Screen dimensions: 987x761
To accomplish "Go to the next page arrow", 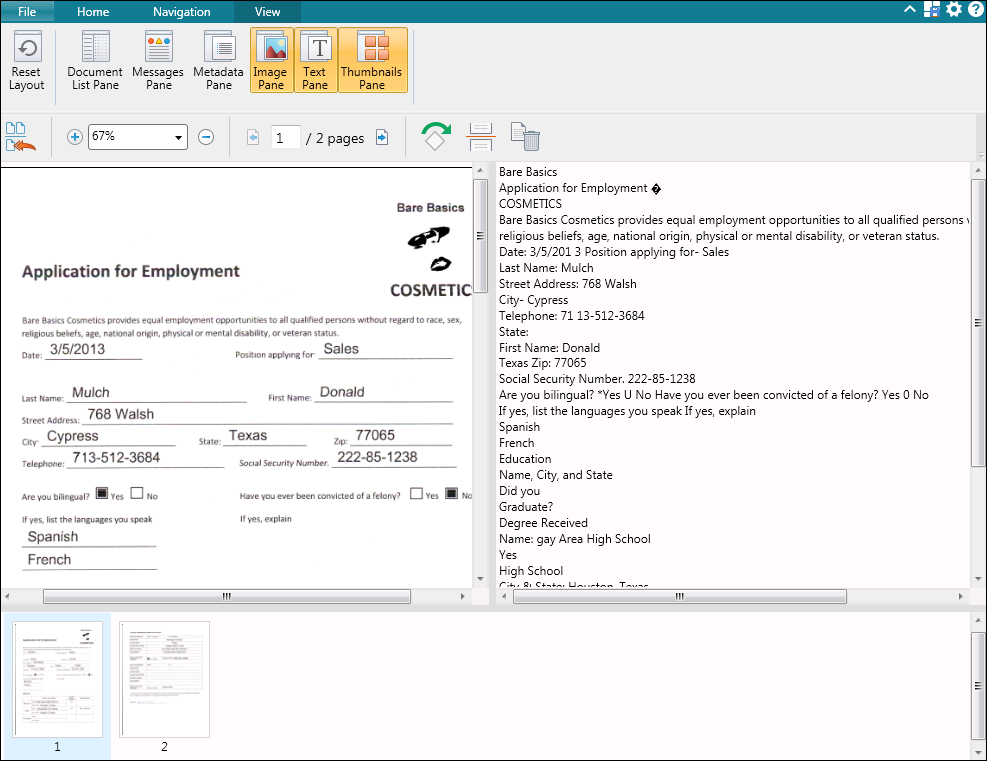I will 382,138.
